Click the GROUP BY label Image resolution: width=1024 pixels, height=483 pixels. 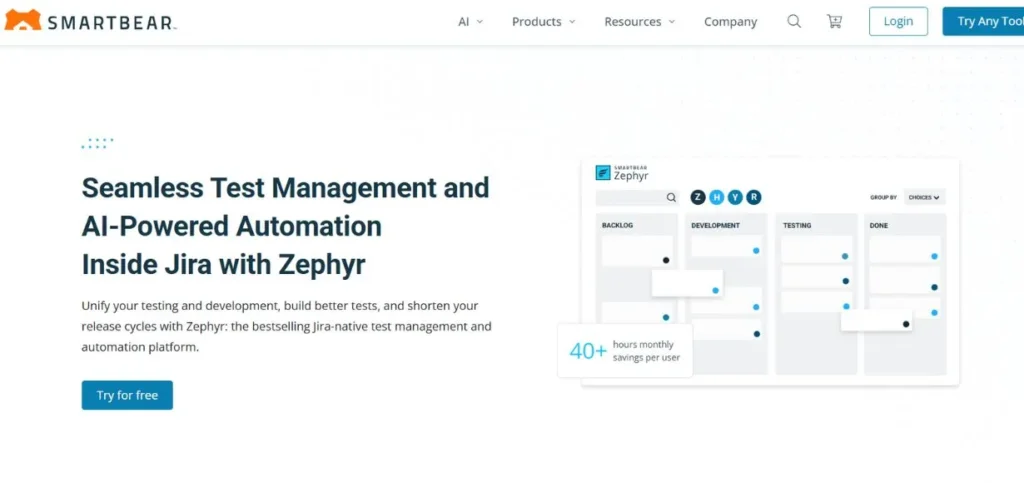tap(883, 197)
